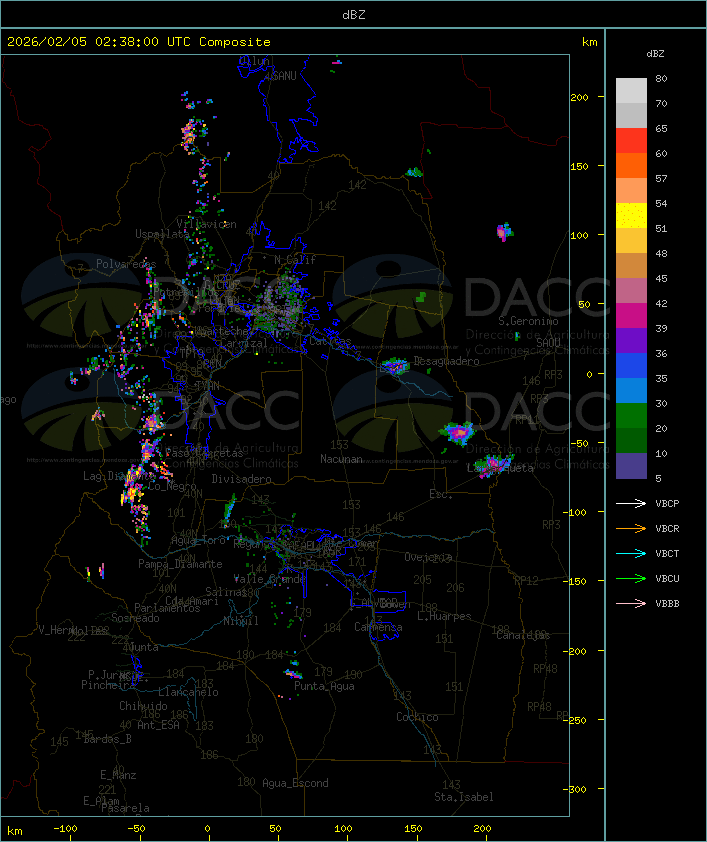707x842 pixels.
Task: Choose the tan 45-48 dBZ swatch
Action: [631, 265]
